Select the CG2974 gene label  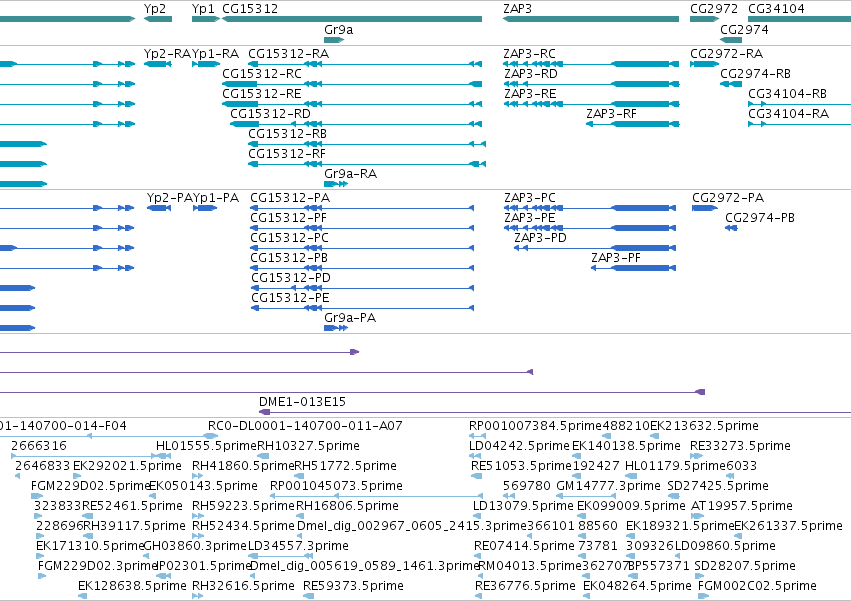pos(744,30)
